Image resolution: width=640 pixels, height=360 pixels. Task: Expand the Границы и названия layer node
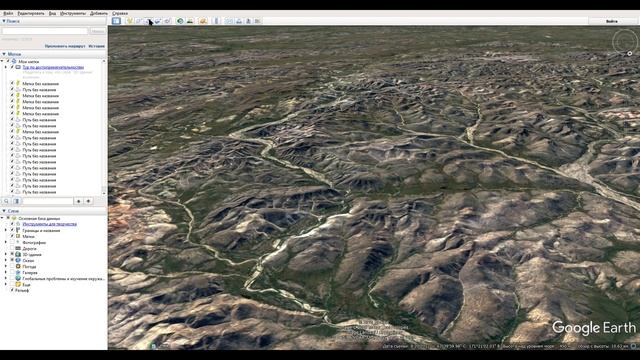click(x=6, y=230)
